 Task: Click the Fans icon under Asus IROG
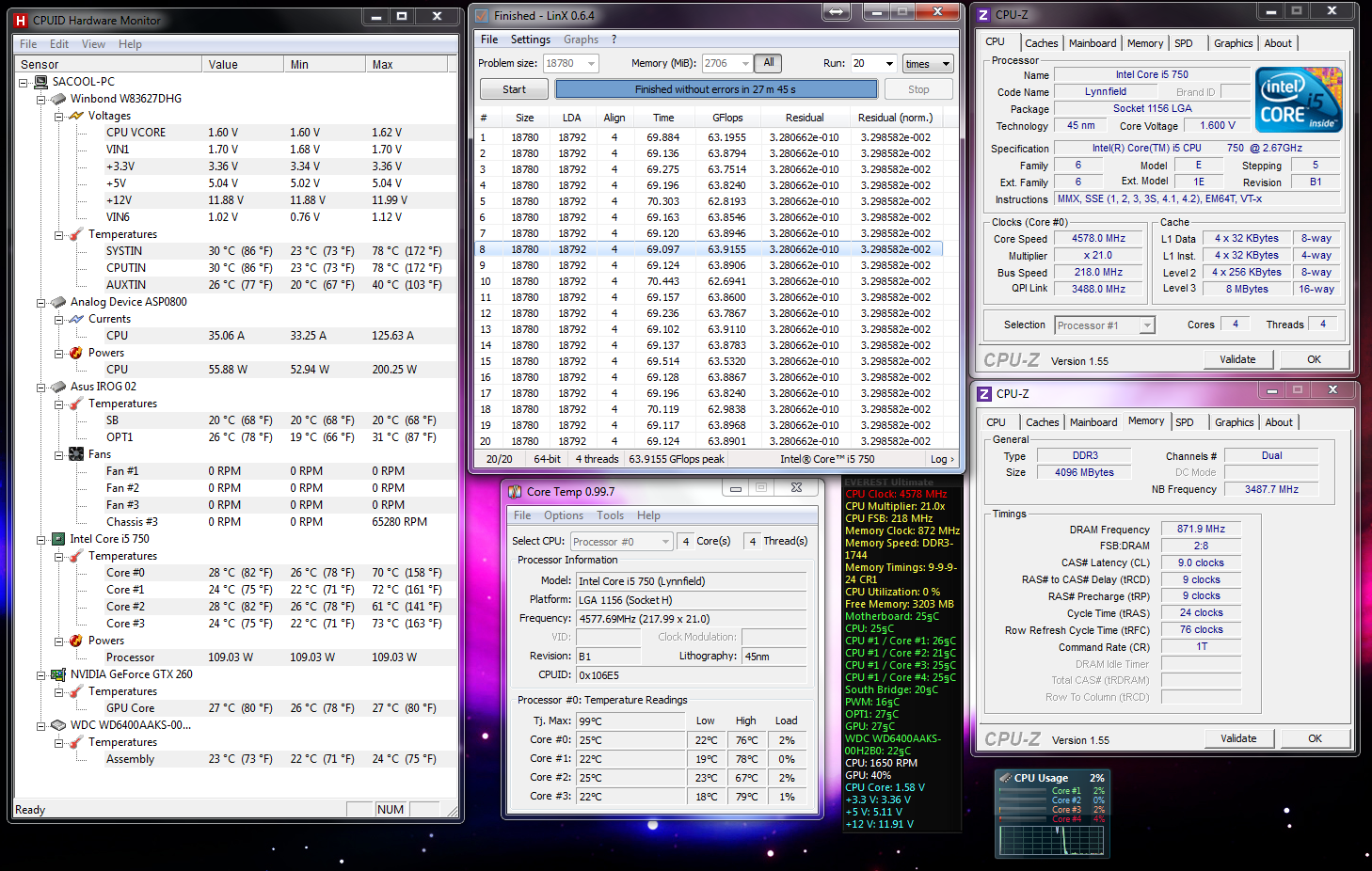[x=76, y=454]
